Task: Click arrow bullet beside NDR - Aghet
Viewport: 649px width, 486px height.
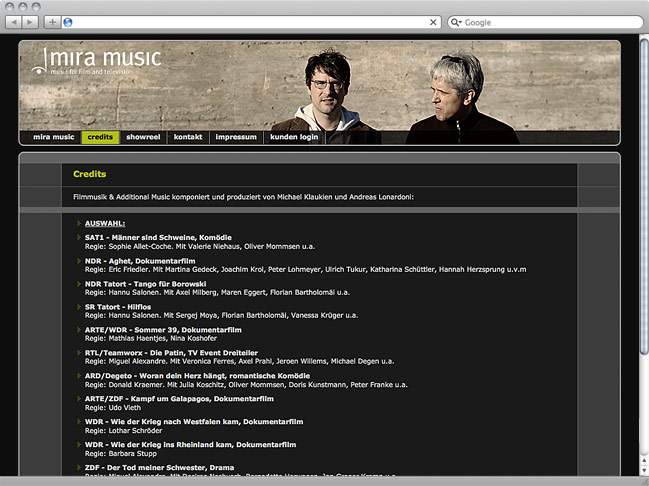Action: click(x=78, y=261)
